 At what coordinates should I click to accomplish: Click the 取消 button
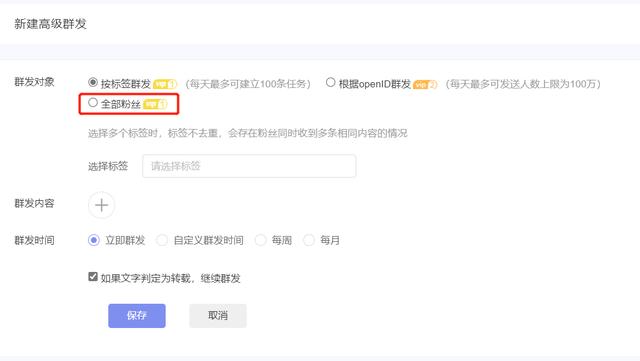pos(218,316)
